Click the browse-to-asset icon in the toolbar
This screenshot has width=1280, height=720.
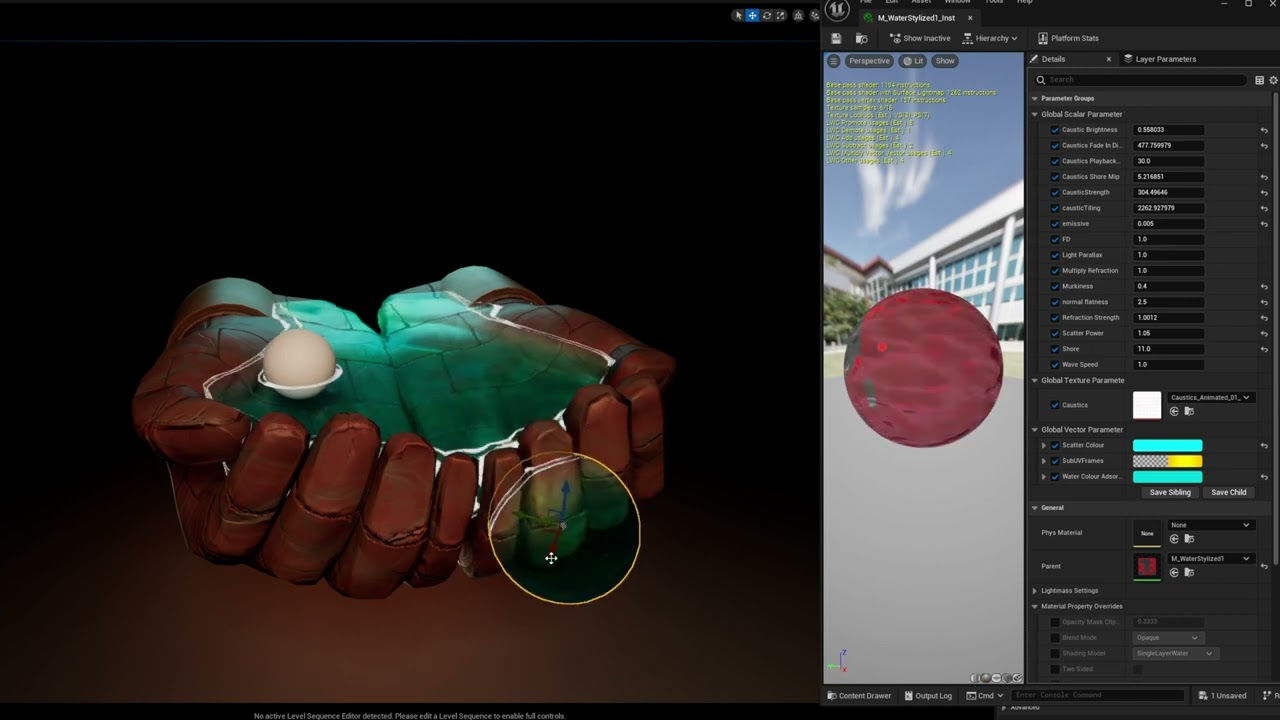(862, 38)
